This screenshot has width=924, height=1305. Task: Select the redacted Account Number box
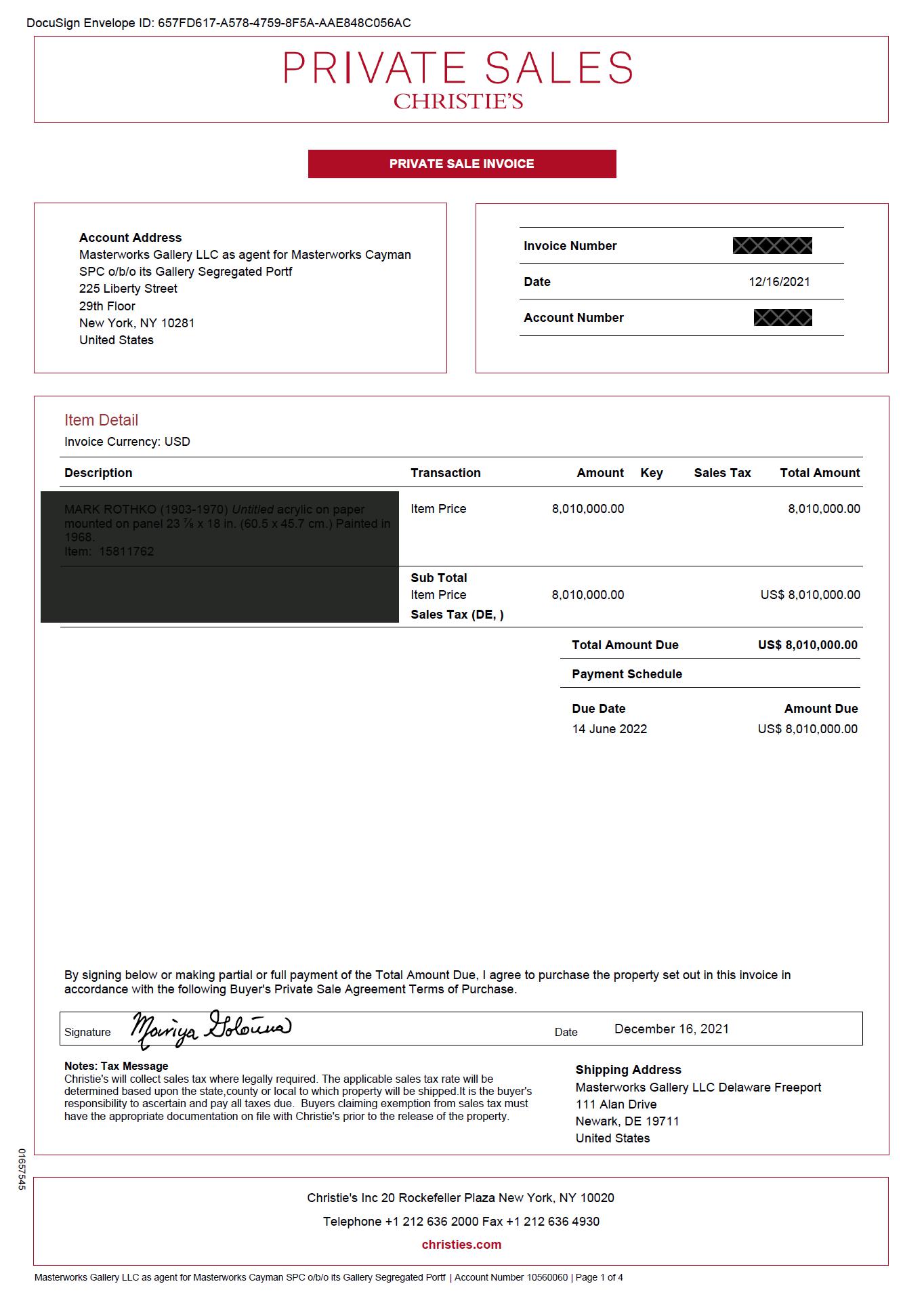coord(782,318)
